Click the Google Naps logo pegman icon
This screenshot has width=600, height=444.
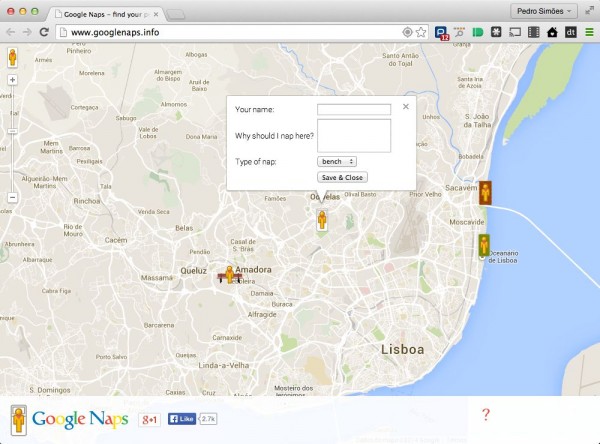(x=18, y=420)
